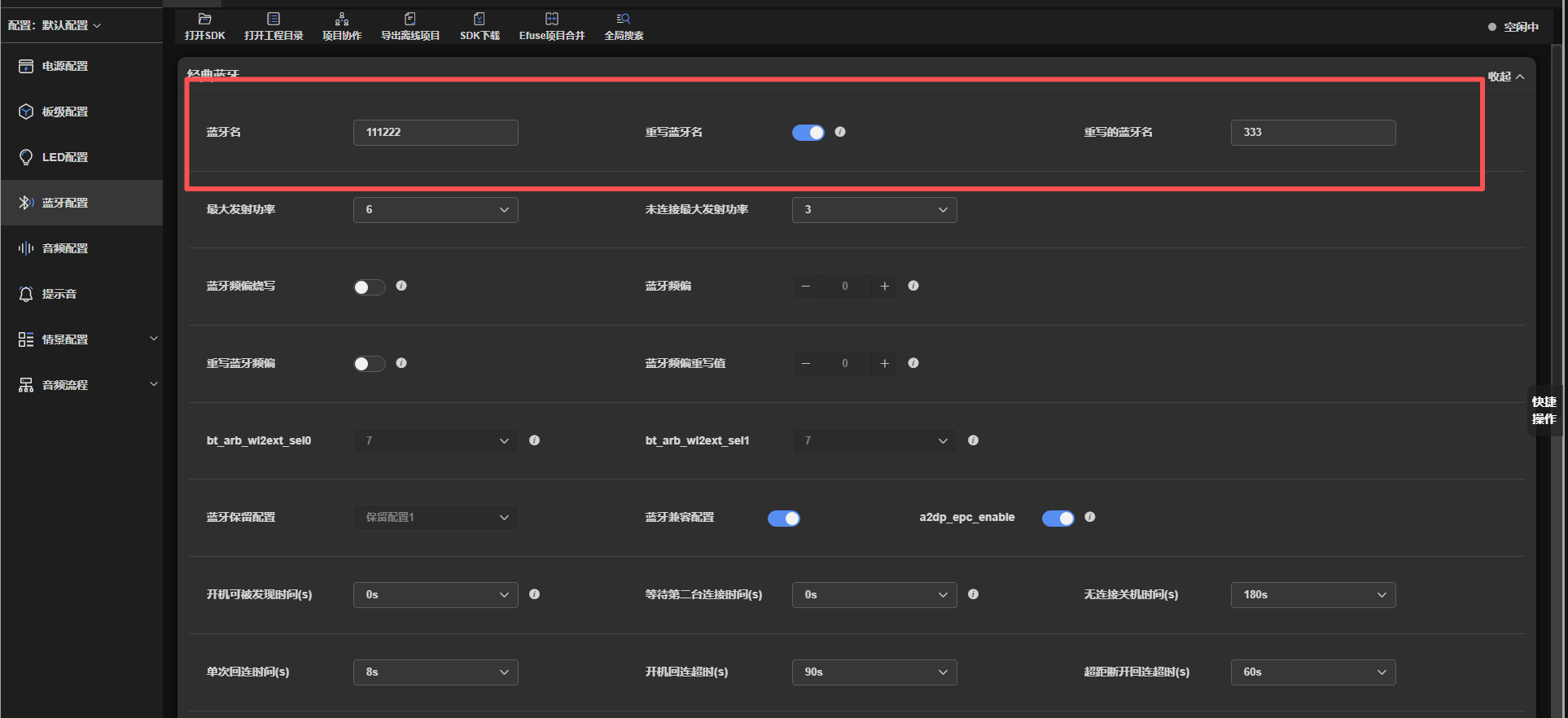Enable the 重写蓝牙频偏 switch
Screen dimensions: 1568x718
click(x=370, y=364)
